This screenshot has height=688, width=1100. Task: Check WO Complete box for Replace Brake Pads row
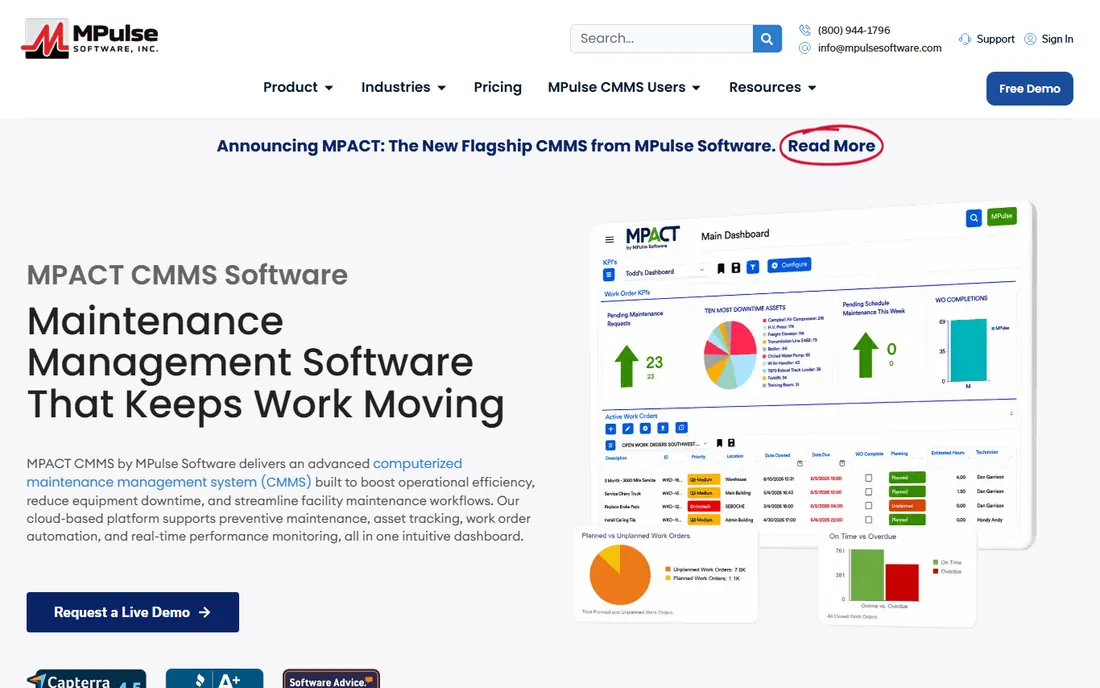click(868, 506)
